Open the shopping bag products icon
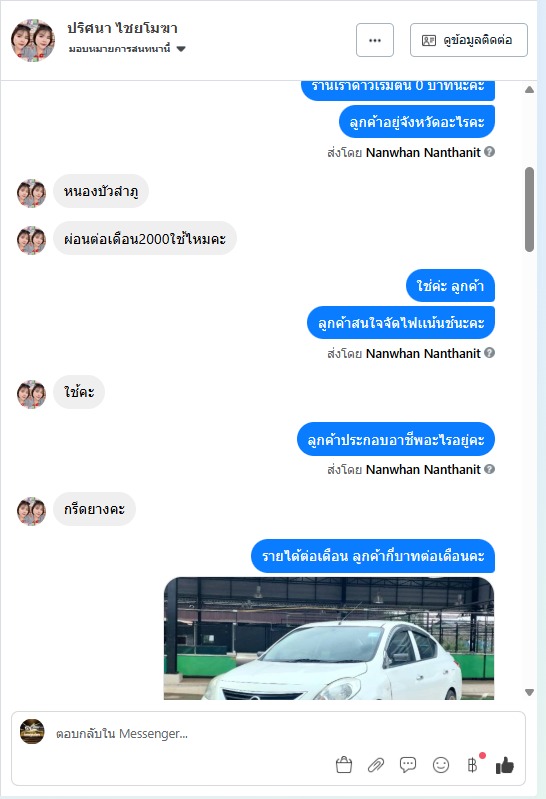 [344, 765]
